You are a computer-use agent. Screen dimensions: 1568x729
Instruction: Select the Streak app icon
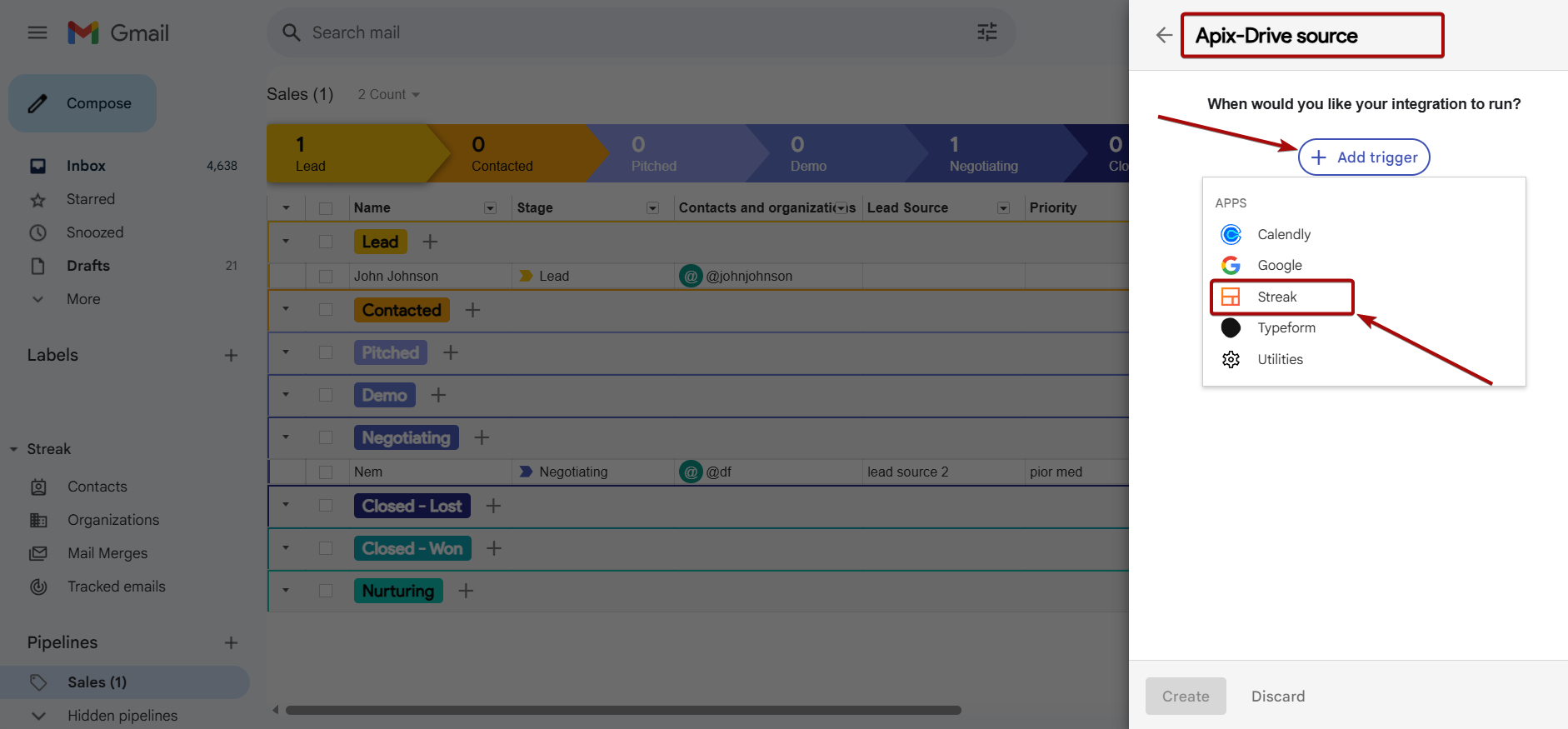(x=1231, y=297)
